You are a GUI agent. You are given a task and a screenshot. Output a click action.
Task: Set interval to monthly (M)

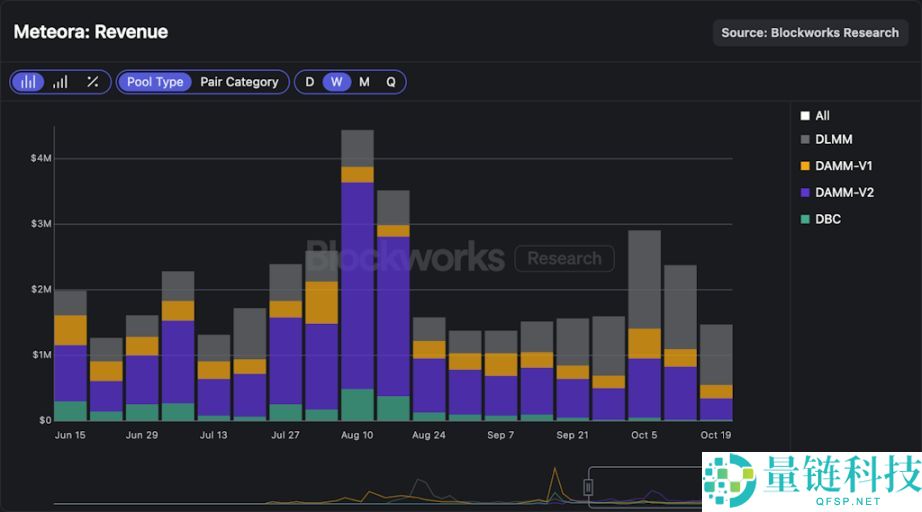point(364,82)
